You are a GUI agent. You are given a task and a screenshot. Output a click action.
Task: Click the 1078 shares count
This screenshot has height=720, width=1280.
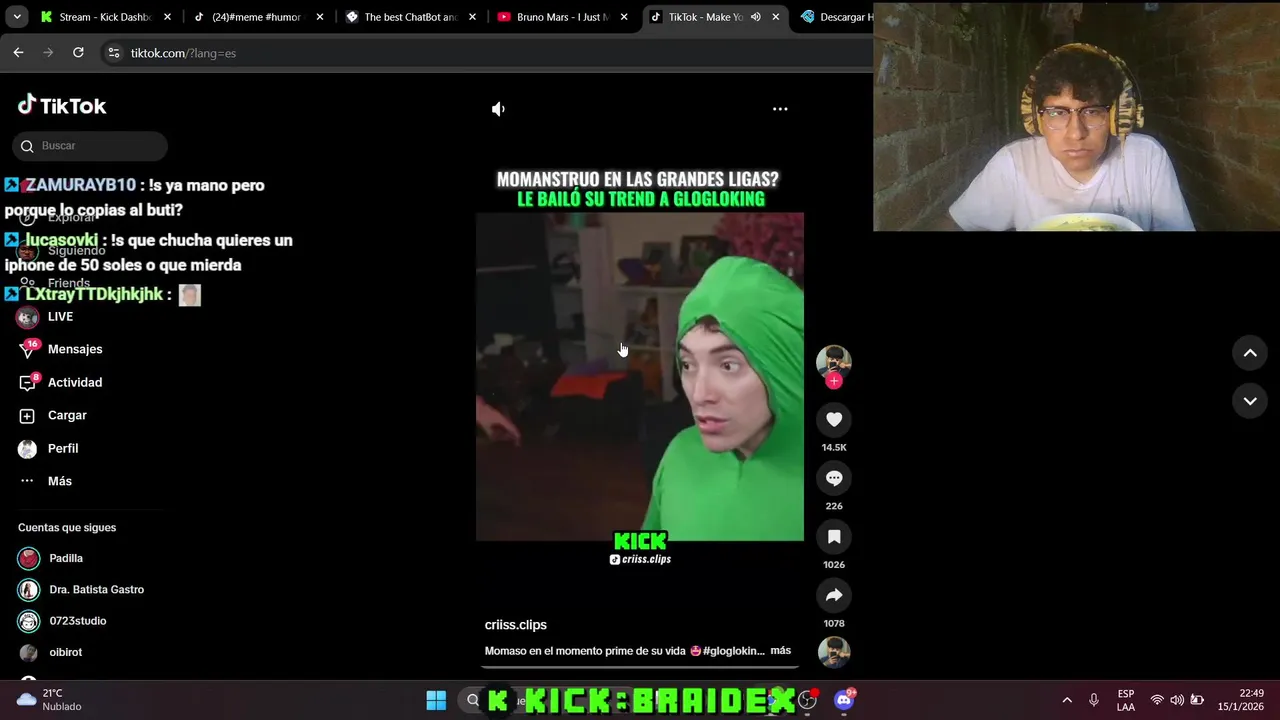(834, 623)
